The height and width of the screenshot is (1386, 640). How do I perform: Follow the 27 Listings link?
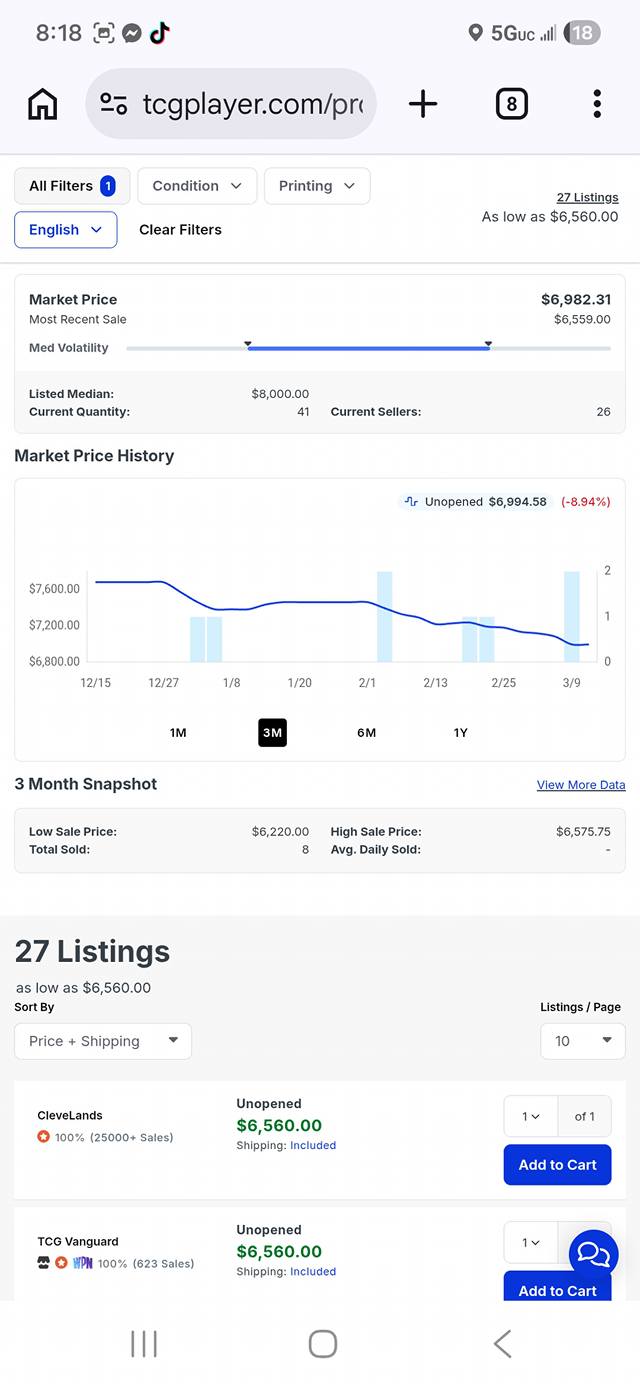pyautogui.click(x=588, y=197)
